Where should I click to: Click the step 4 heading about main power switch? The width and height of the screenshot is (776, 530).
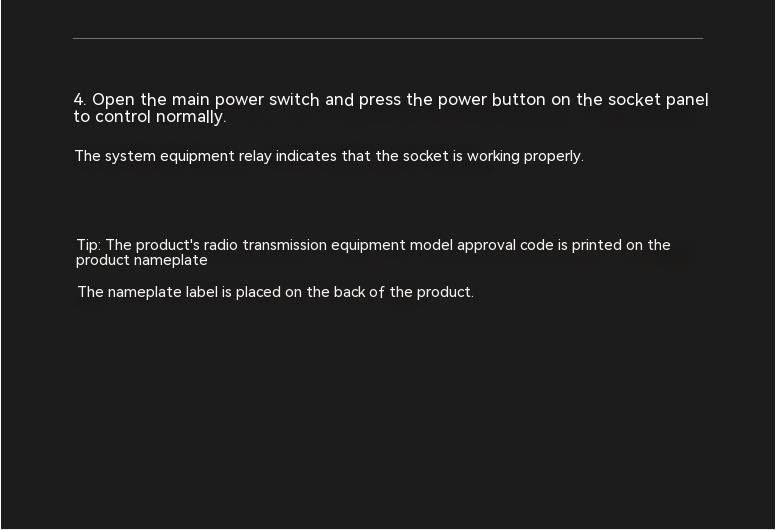point(391,108)
